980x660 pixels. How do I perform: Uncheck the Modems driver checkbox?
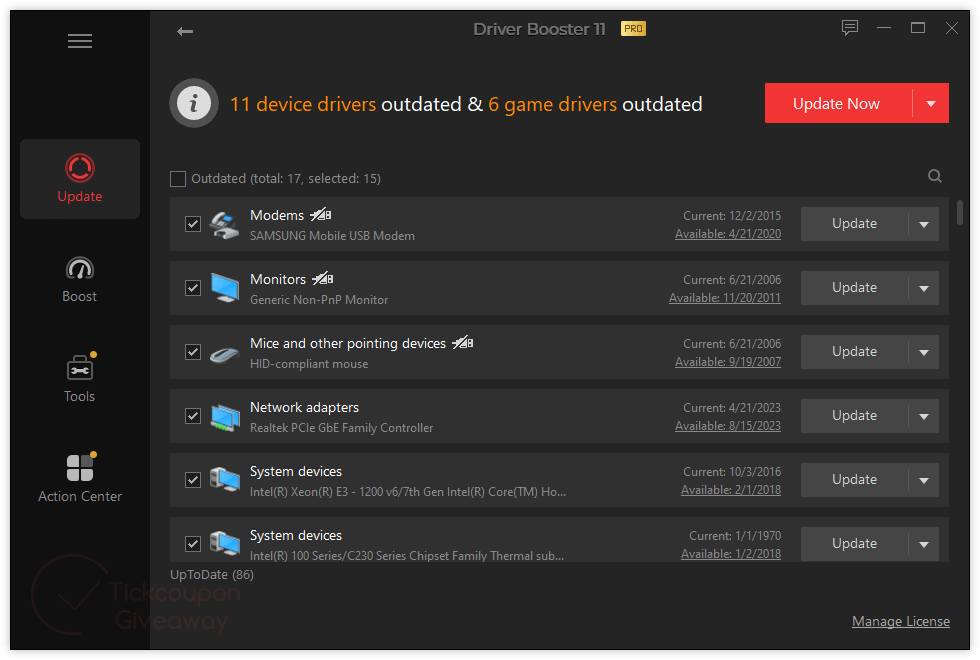(193, 224)
